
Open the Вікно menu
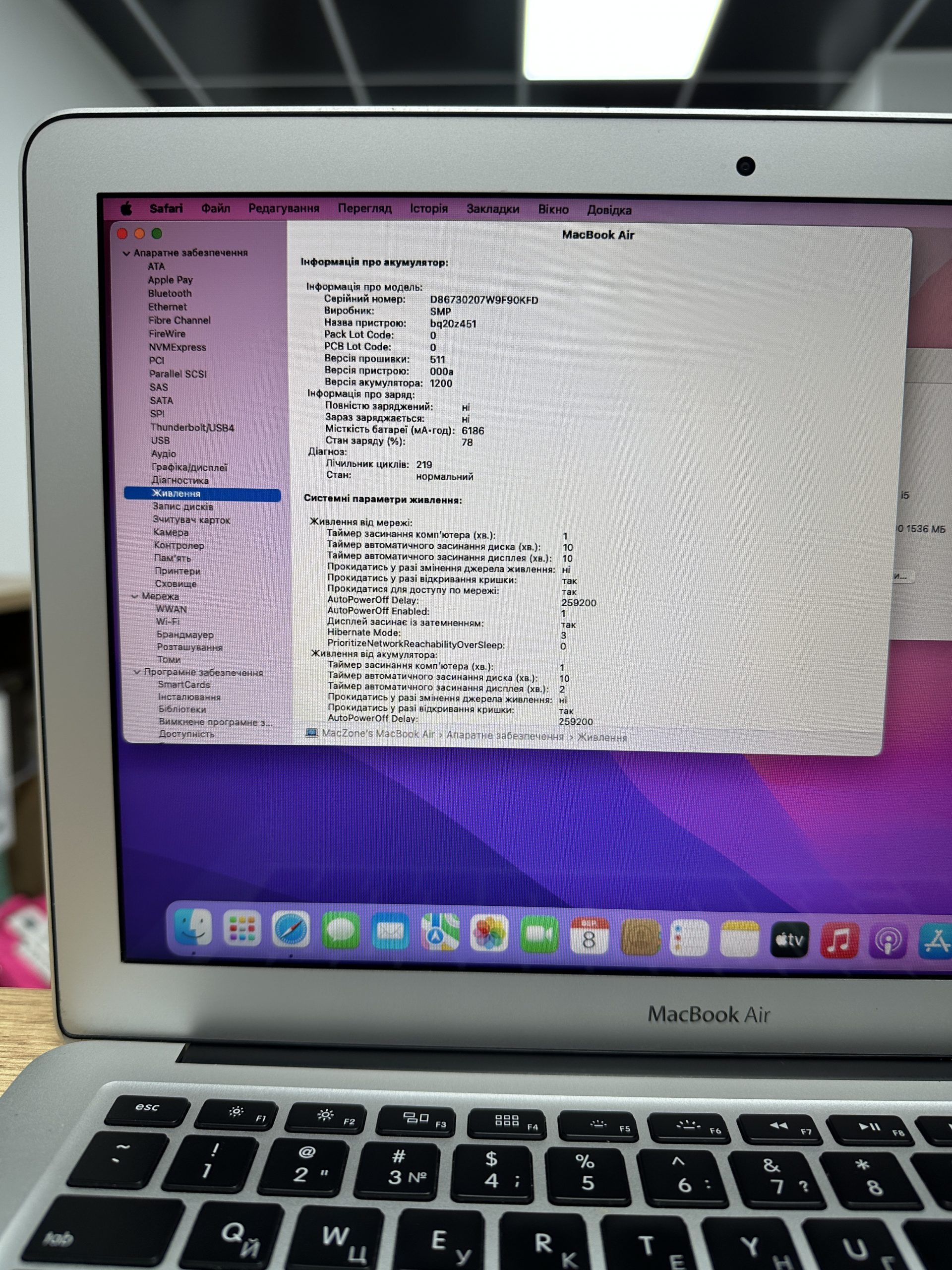click(553, 209)
